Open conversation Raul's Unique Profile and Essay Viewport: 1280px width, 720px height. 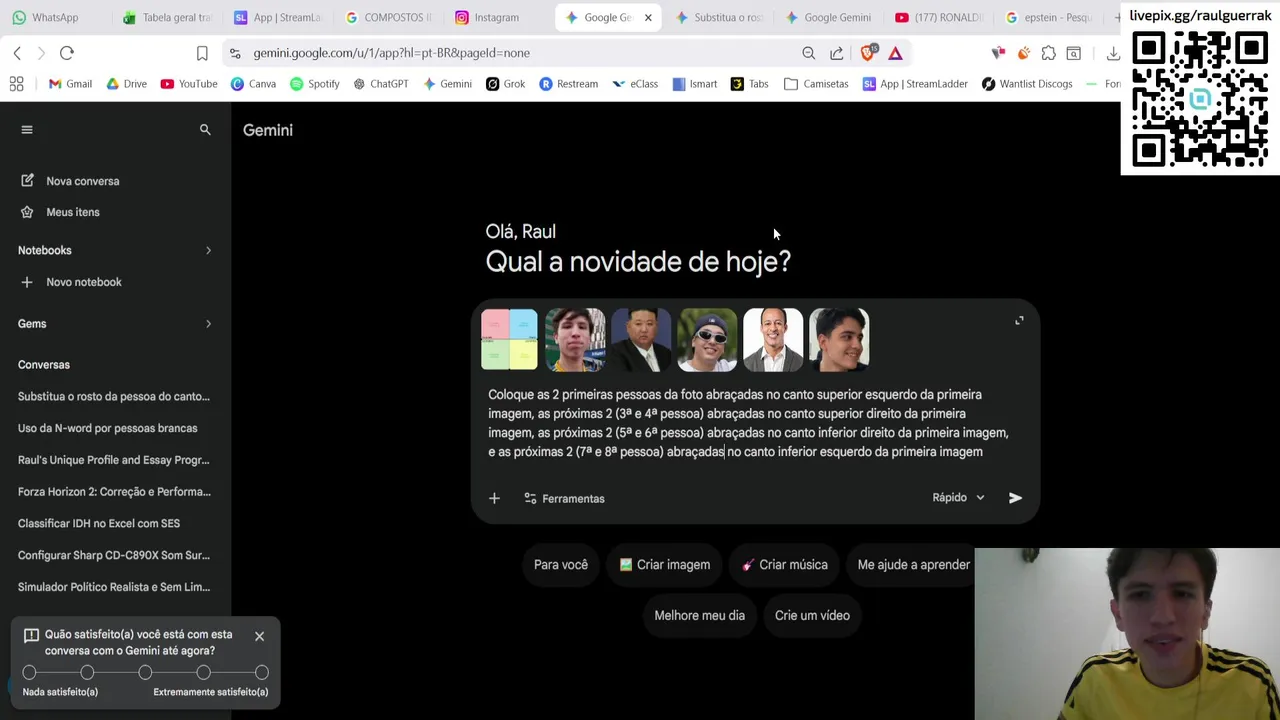pos(114,460)
